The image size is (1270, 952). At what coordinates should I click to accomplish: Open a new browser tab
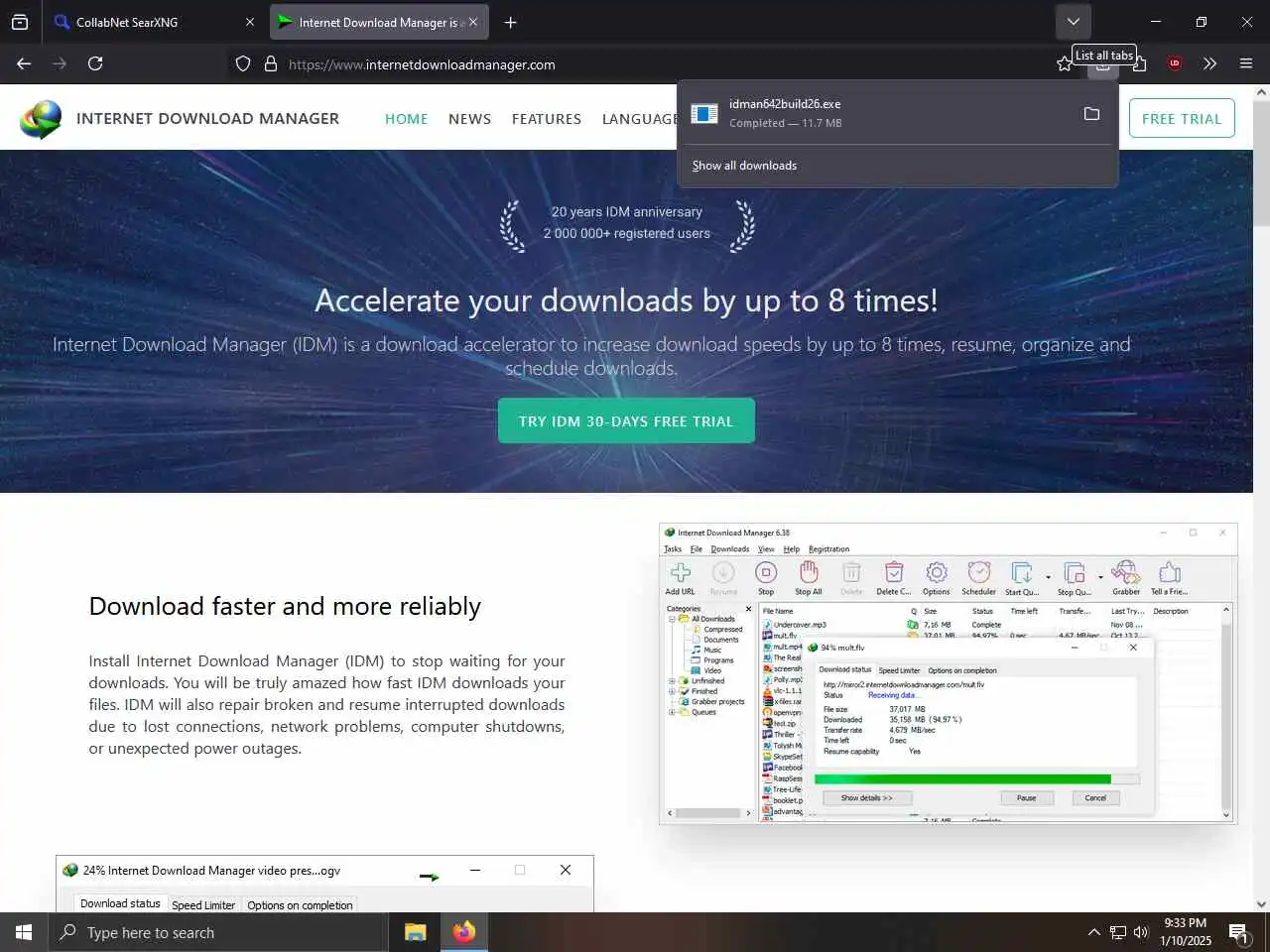click(x=510, y=22)
